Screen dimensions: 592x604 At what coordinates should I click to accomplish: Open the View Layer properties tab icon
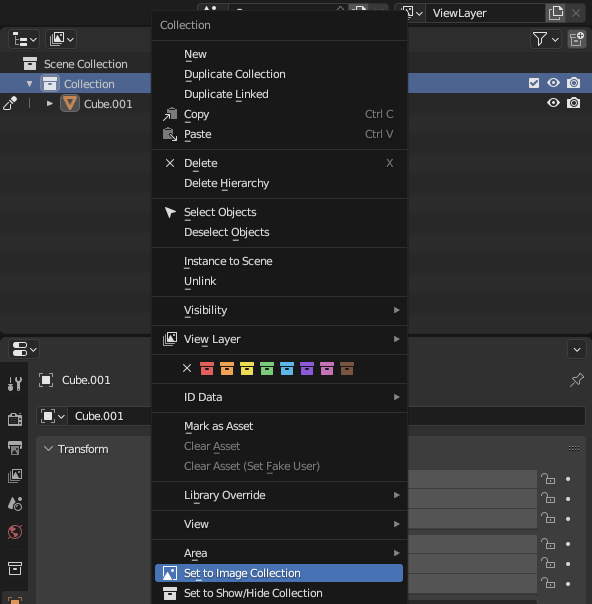click(x=15, y=476)
